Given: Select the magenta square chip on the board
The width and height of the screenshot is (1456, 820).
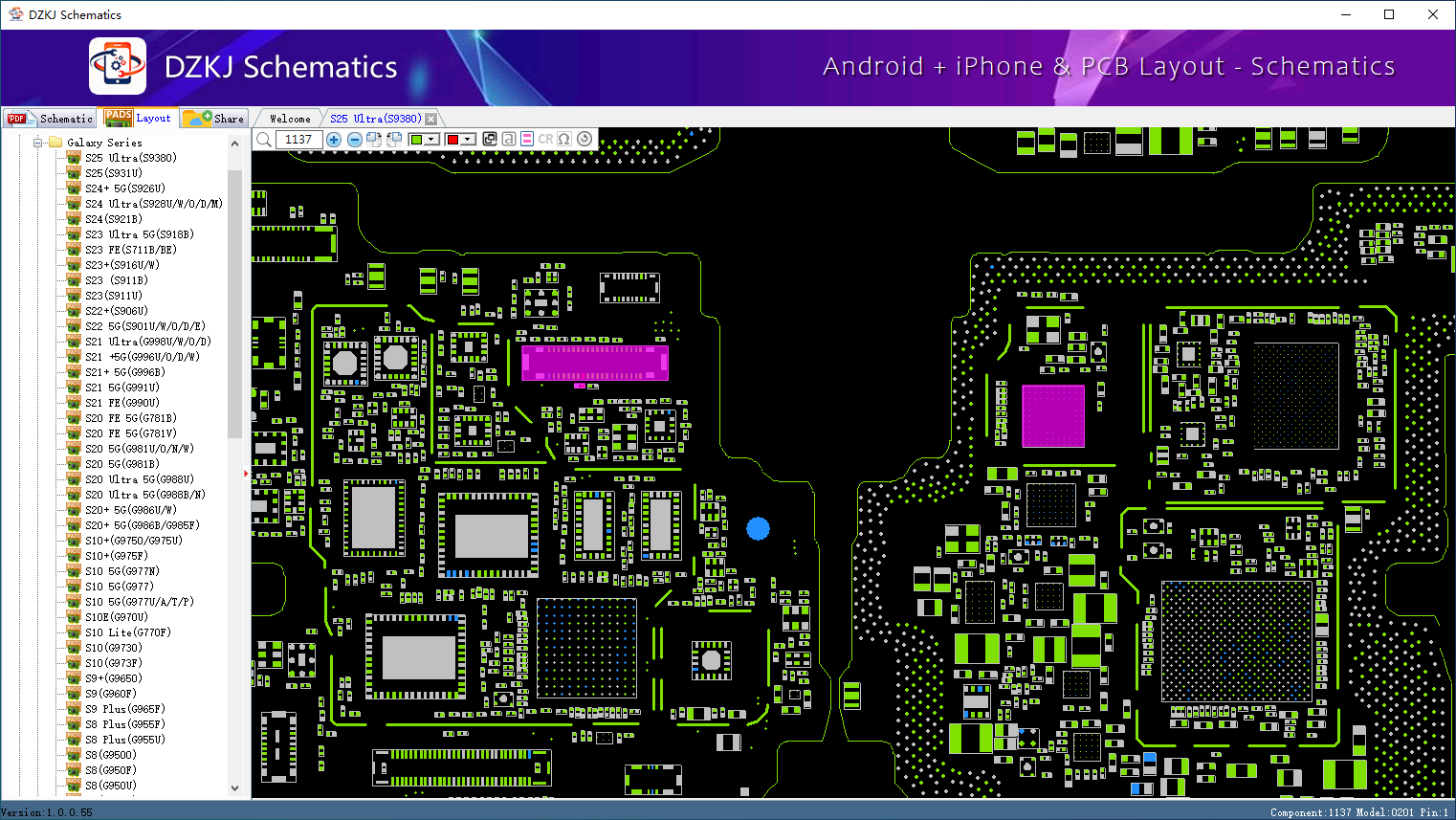Looking at the screenshot, I should point(1053,416).
